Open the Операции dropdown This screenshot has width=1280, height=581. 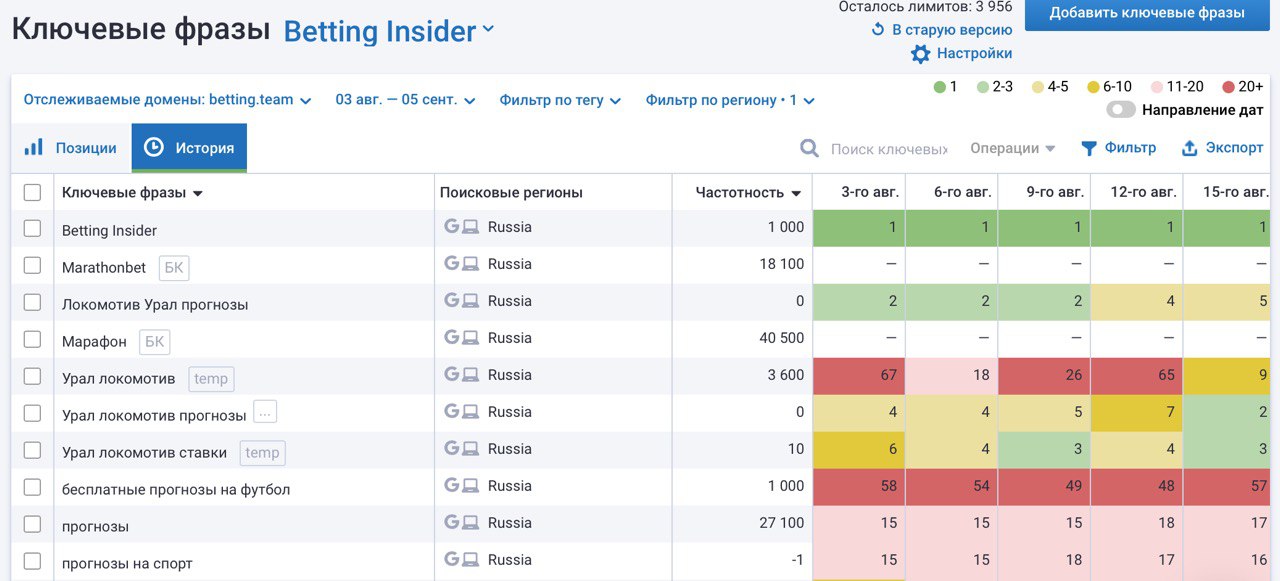(1012, 148)
